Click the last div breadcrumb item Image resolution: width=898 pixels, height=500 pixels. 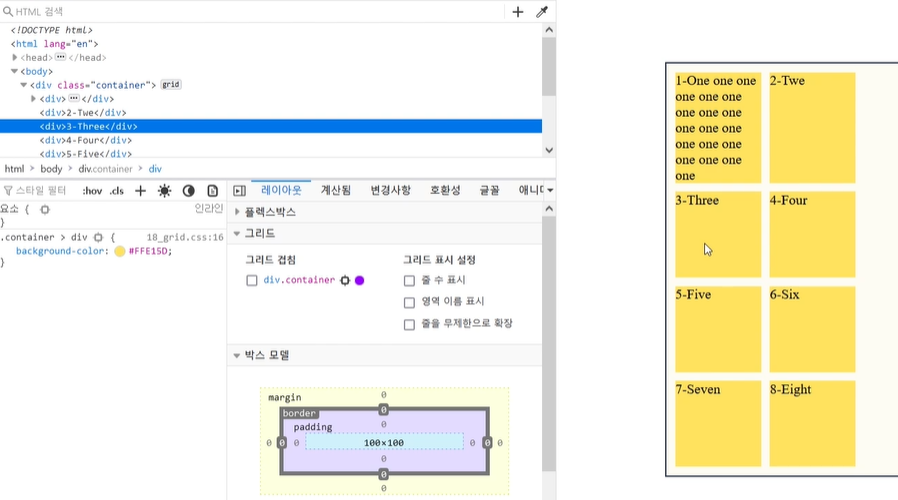pyautogui.click(x=155, y=169)
